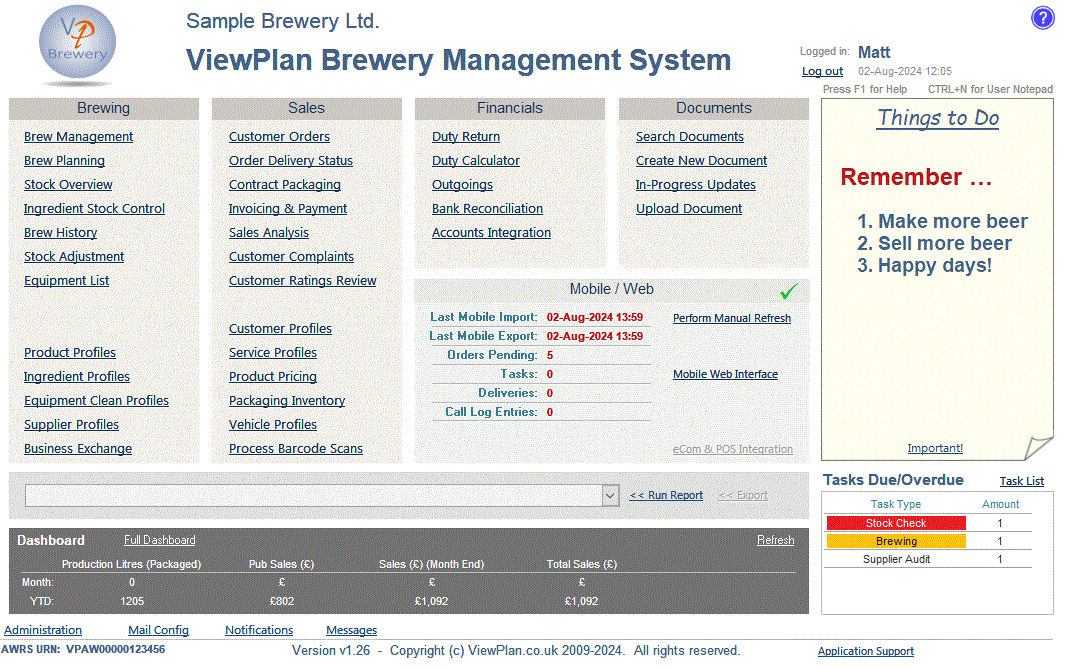This screenshot has width=1068, height=669.
Task: Open the Administration menu
Action: tap(42, 630)
